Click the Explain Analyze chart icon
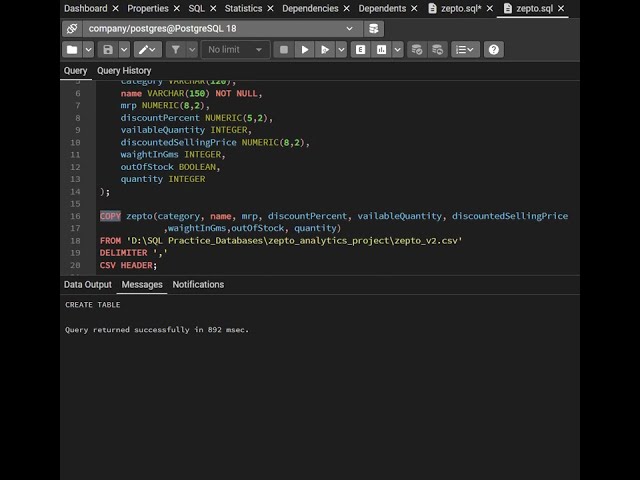This screenshot has height=480, width=640. (x=381, y=50)
